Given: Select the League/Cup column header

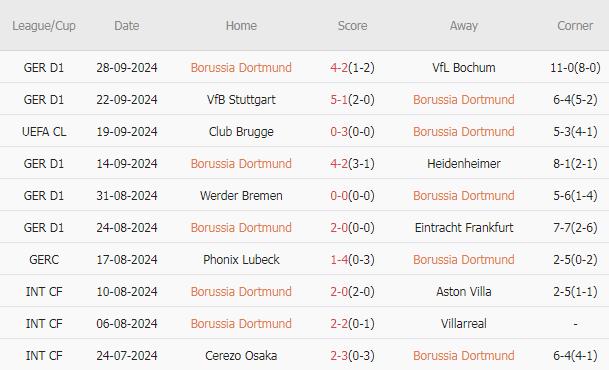Looking at the screenshot, I should coord(44,26).
